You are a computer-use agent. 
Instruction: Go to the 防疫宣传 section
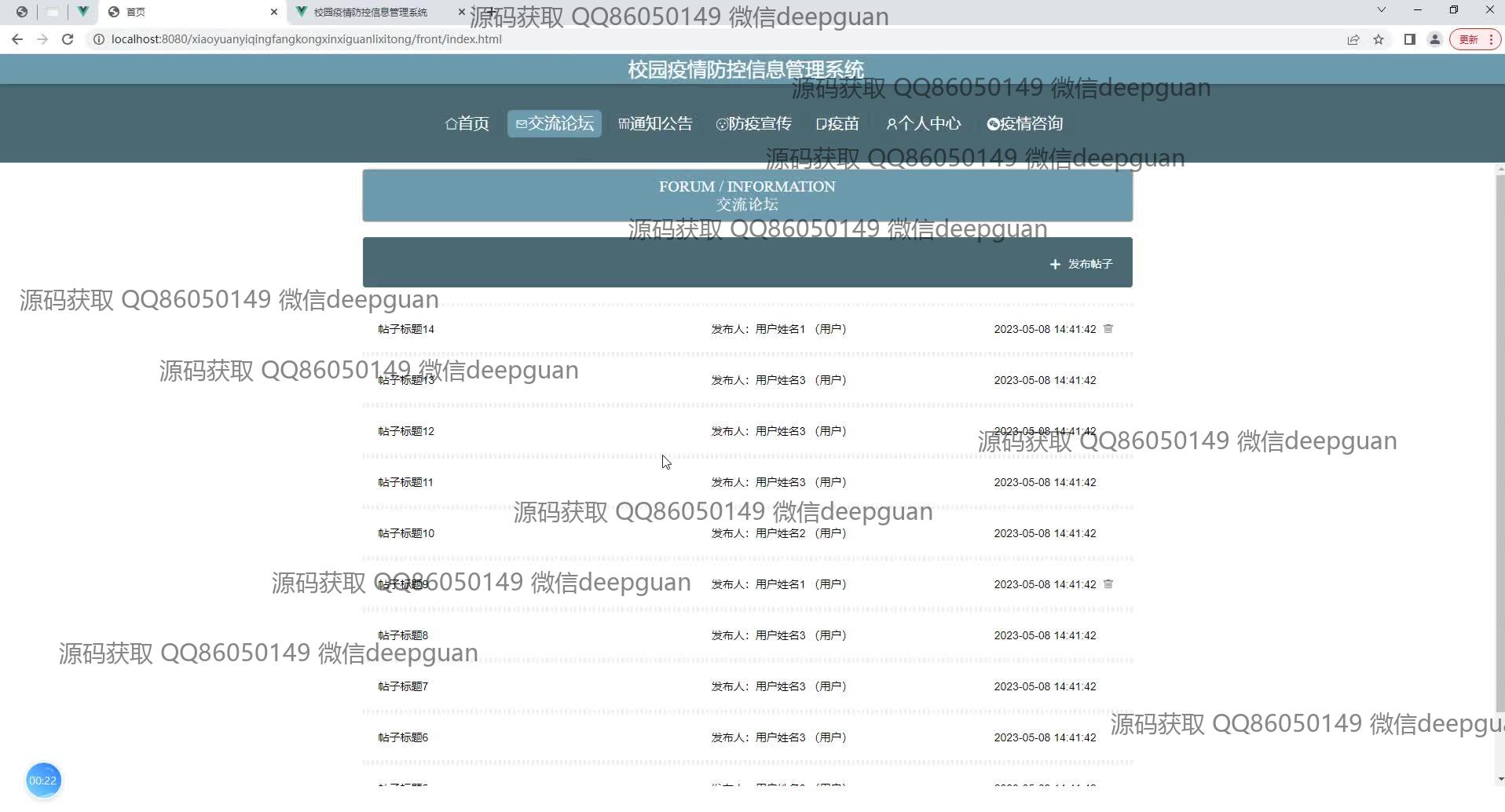[x=753, y=123]
